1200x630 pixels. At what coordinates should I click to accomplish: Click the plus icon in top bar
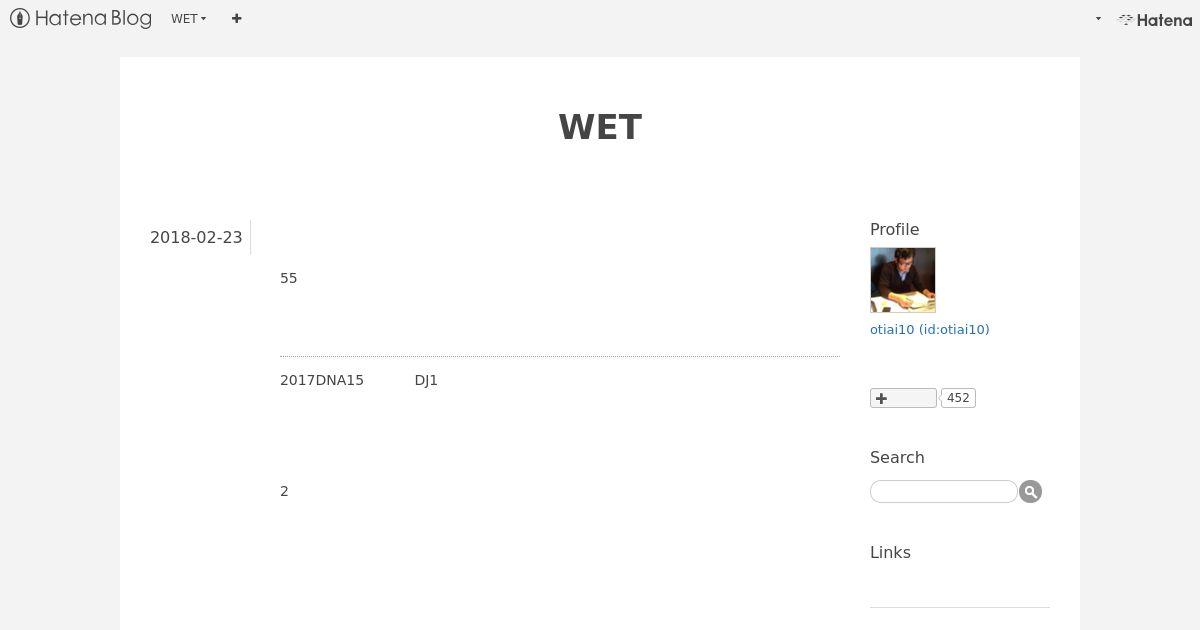coord(236,18)
